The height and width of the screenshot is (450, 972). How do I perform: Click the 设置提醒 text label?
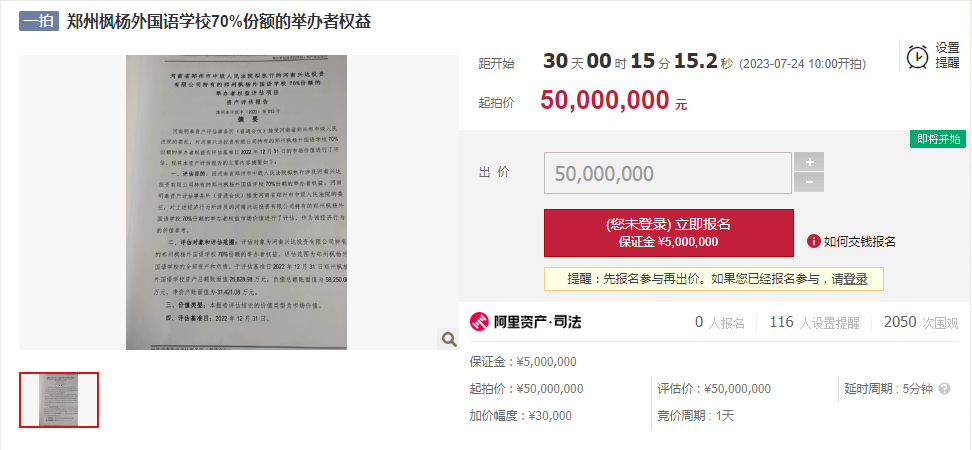click(x=947, y=56)
